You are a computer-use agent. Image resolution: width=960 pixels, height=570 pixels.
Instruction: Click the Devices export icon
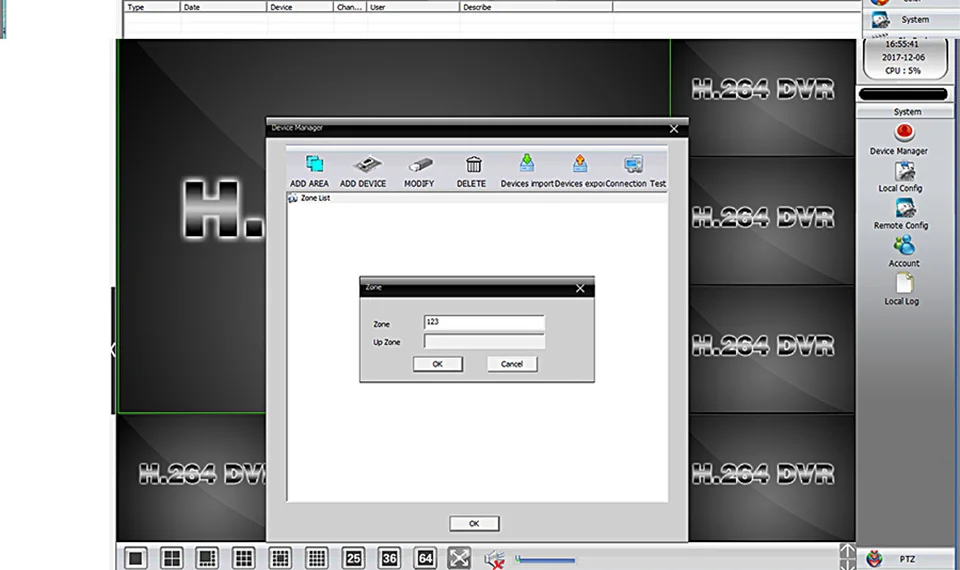pyautogui.click(x=580, y=163)
